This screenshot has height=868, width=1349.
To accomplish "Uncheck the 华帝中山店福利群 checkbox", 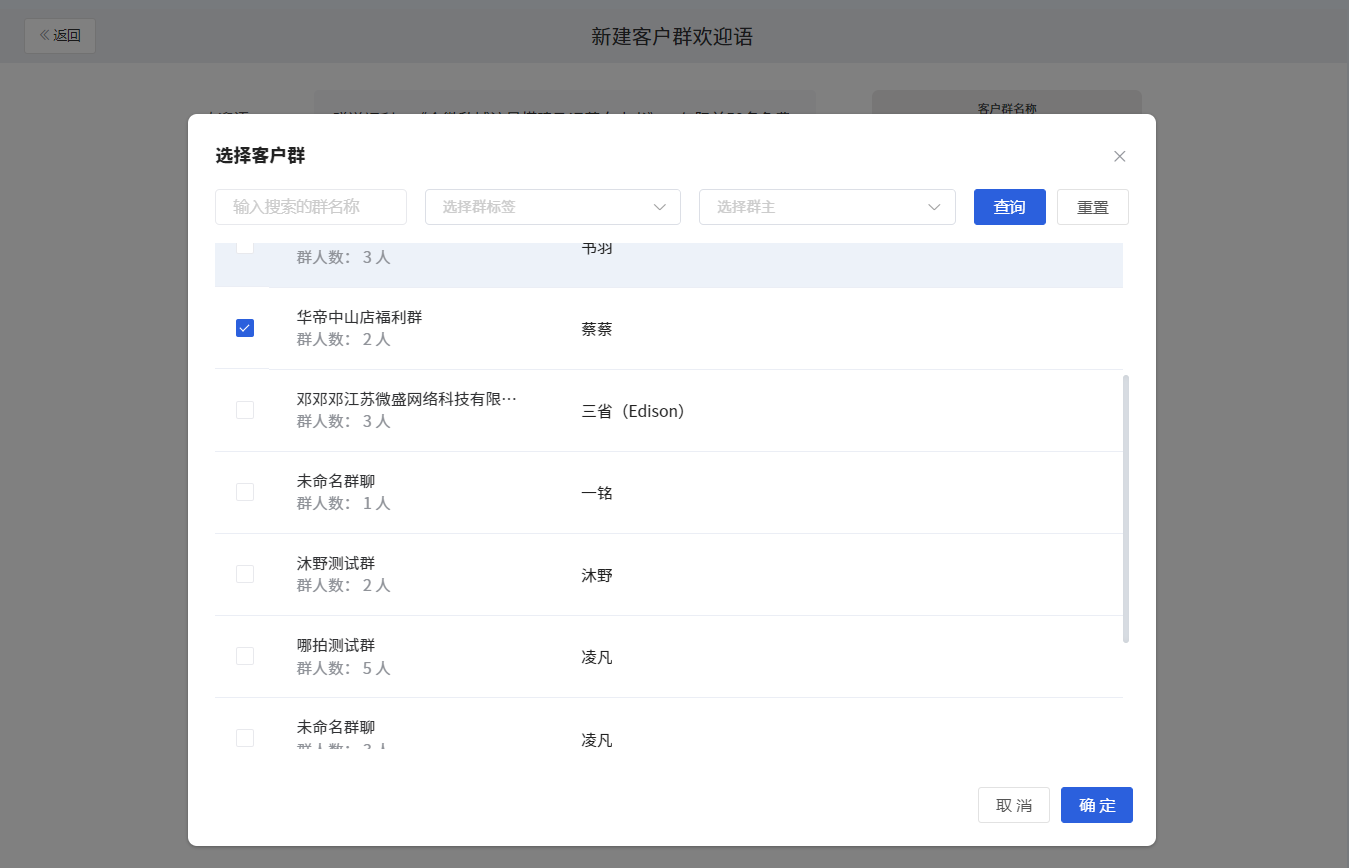I will pyautogui.click(x=245, y=328).
